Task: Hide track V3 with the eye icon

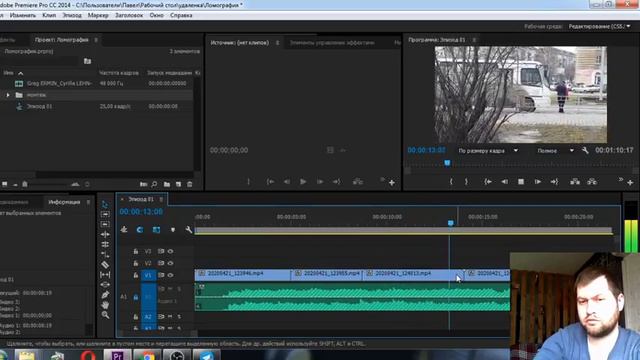Action: [x=170, y=251]
